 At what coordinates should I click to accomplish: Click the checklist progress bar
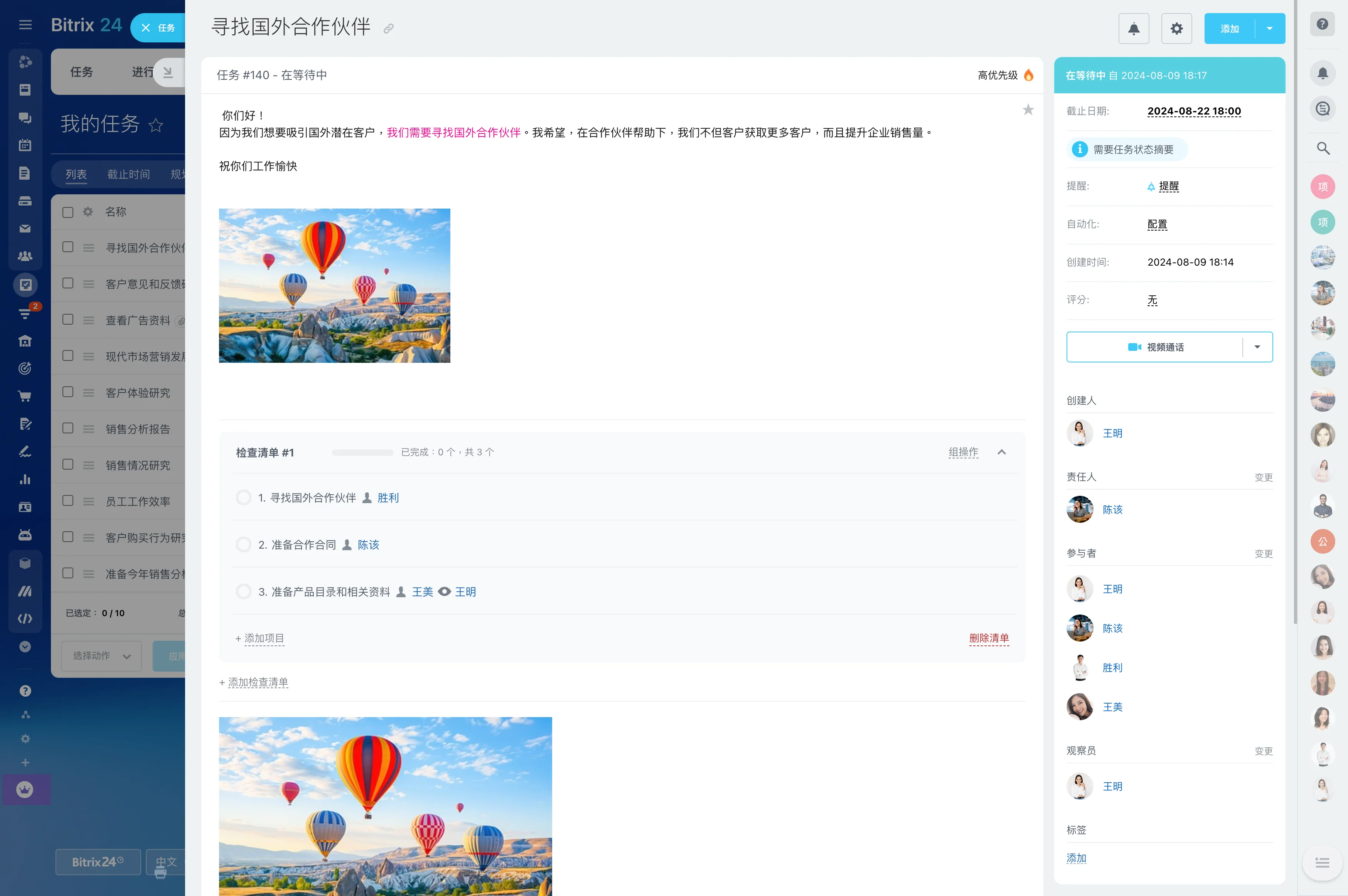[x=362, y=453]
